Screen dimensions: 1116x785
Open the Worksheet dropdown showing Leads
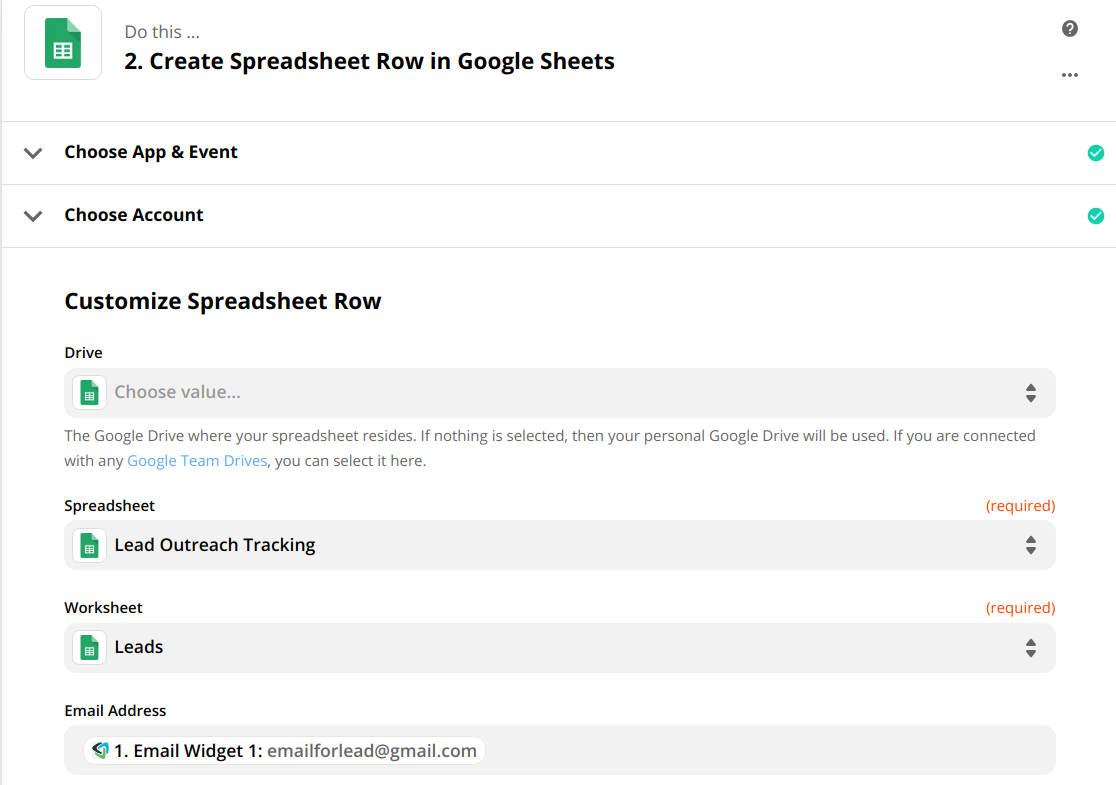click(559, 648)
